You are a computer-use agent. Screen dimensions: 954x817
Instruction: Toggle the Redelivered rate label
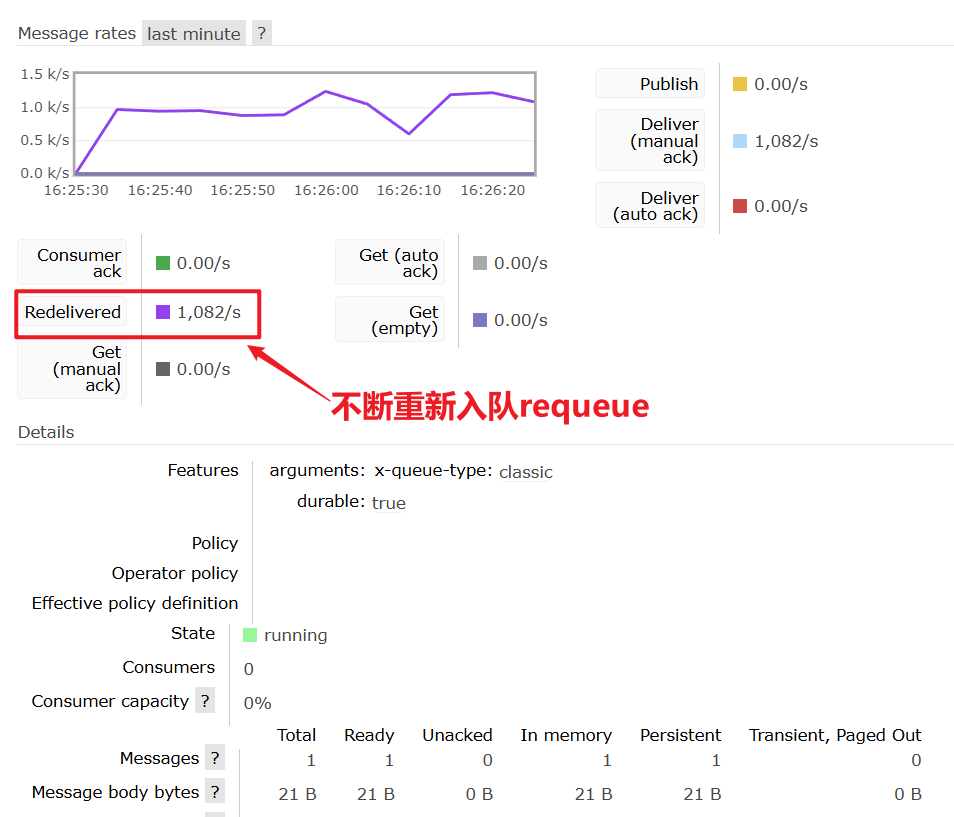(72, 312)
